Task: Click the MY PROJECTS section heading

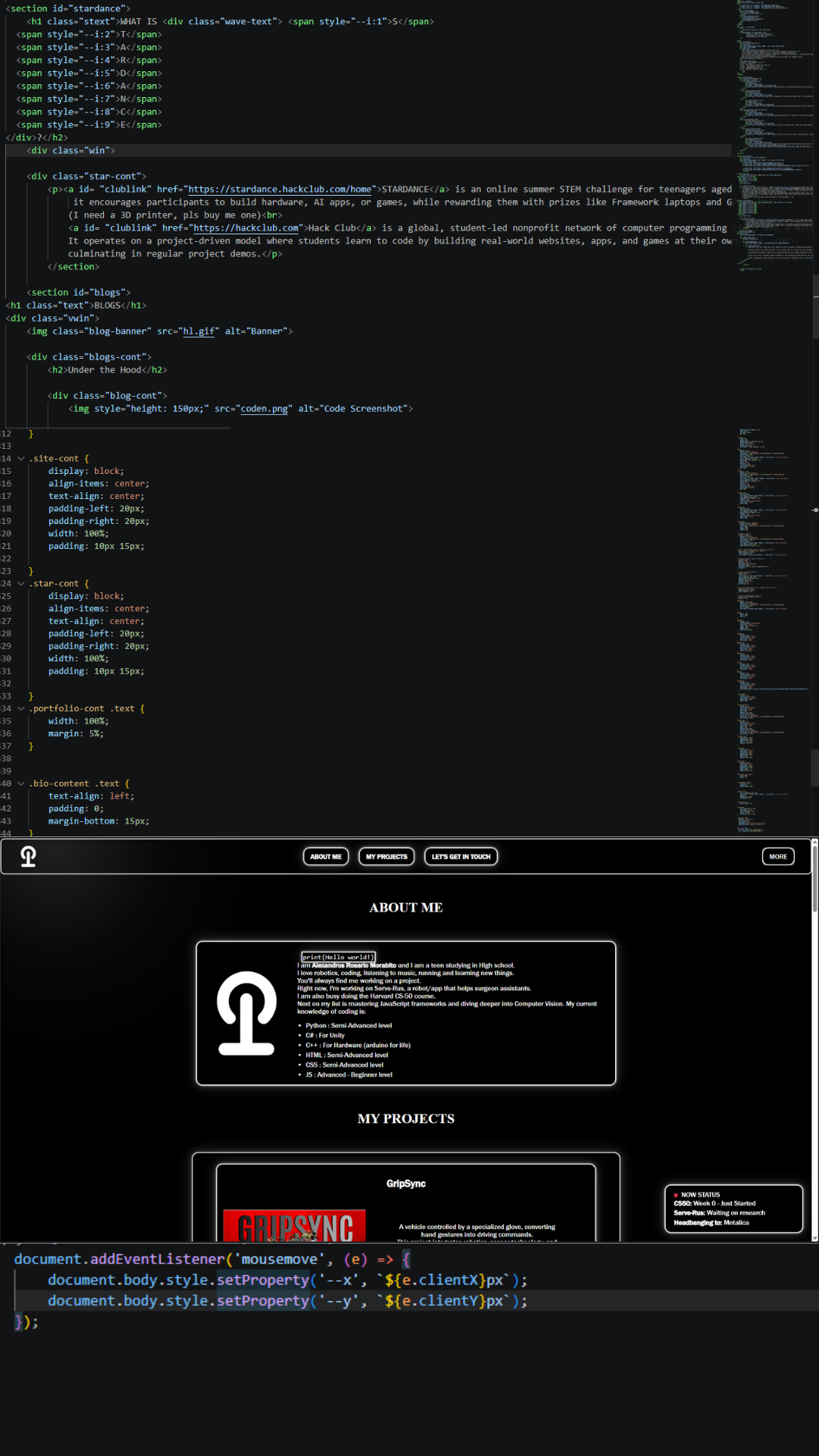Action: [x=406, y=1119]
